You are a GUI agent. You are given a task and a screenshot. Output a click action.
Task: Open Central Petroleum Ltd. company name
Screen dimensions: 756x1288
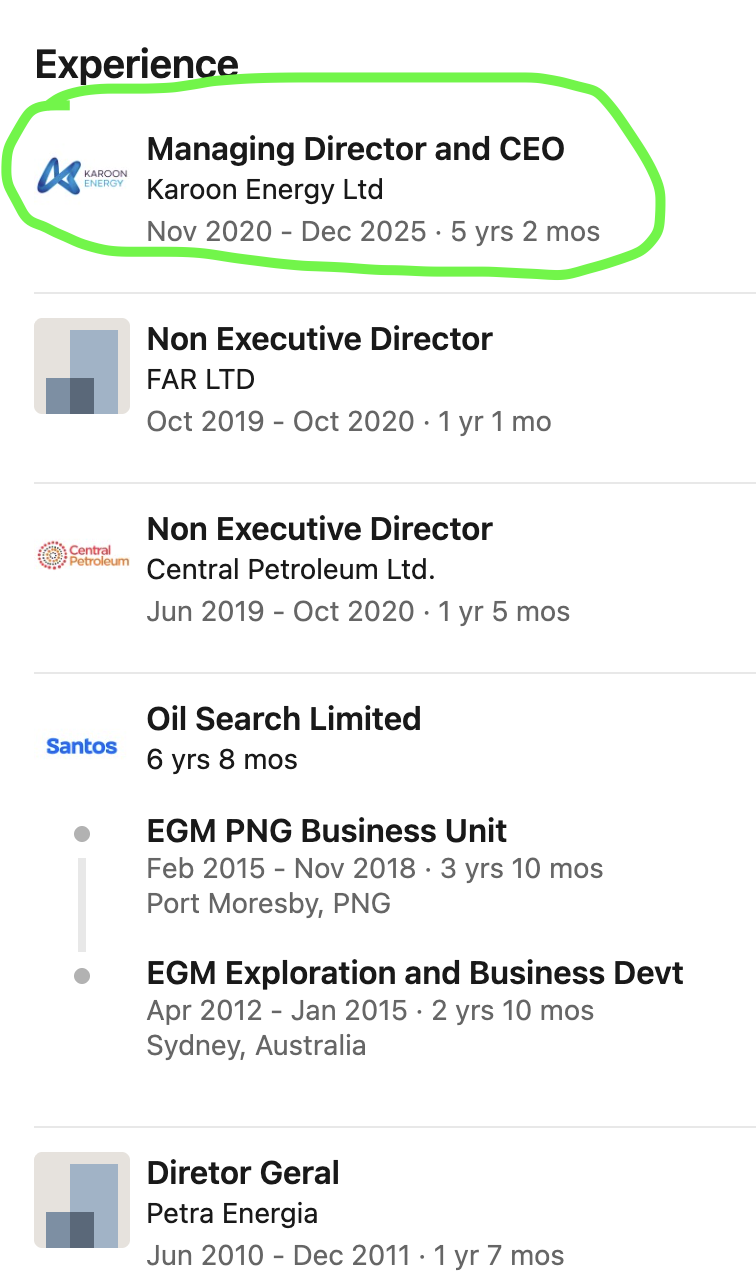[291, 570]
